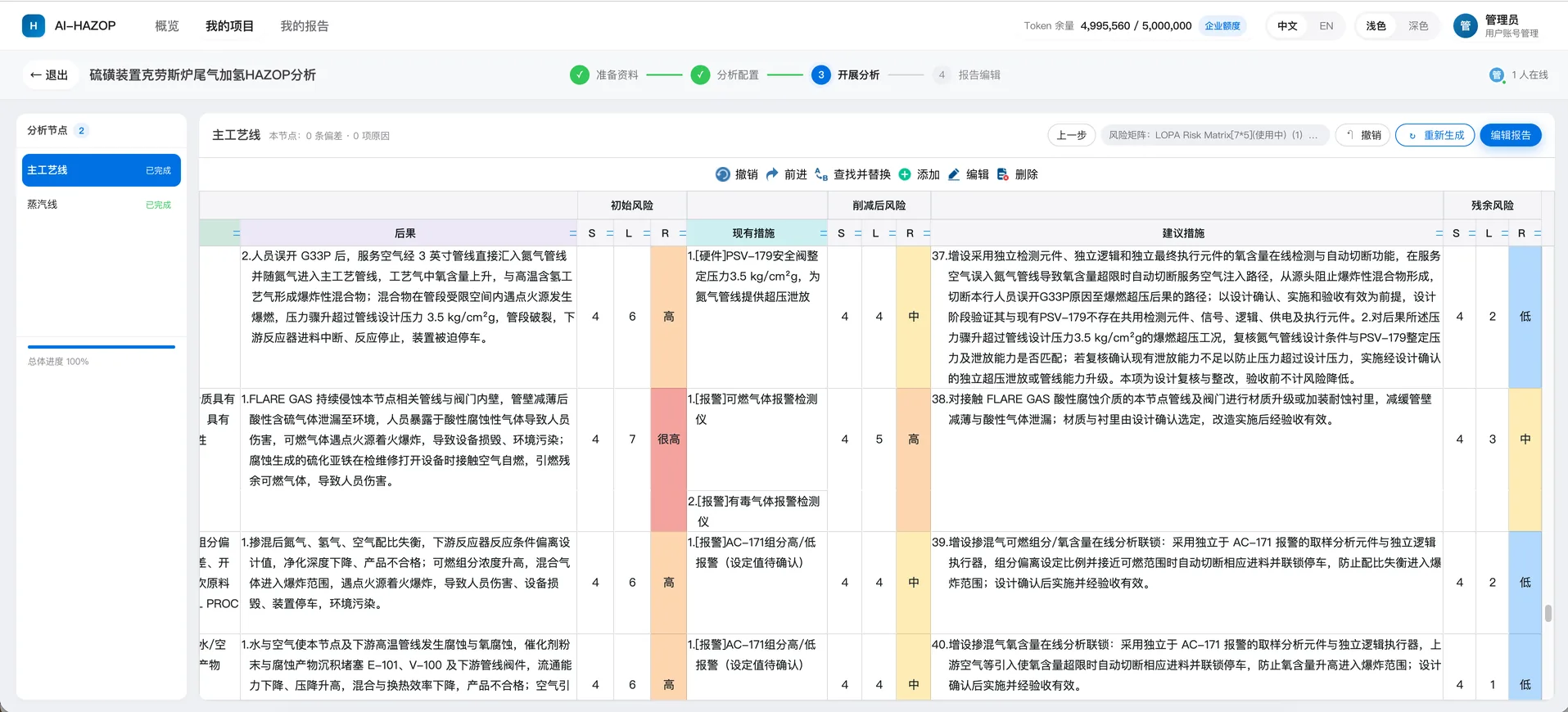Open 查找并替换 find and replace

(852, 174)
